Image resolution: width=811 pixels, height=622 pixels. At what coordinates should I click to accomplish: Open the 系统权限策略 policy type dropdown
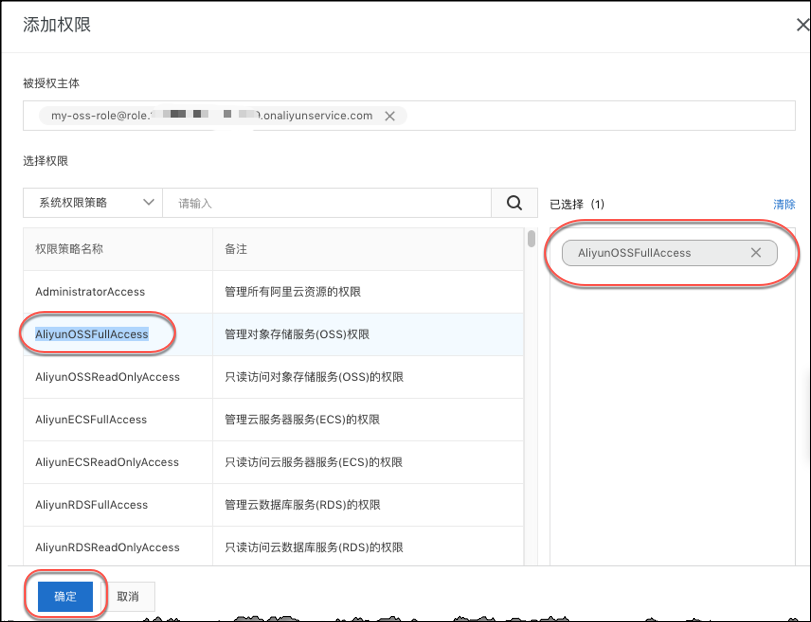[x=92, y=203]
